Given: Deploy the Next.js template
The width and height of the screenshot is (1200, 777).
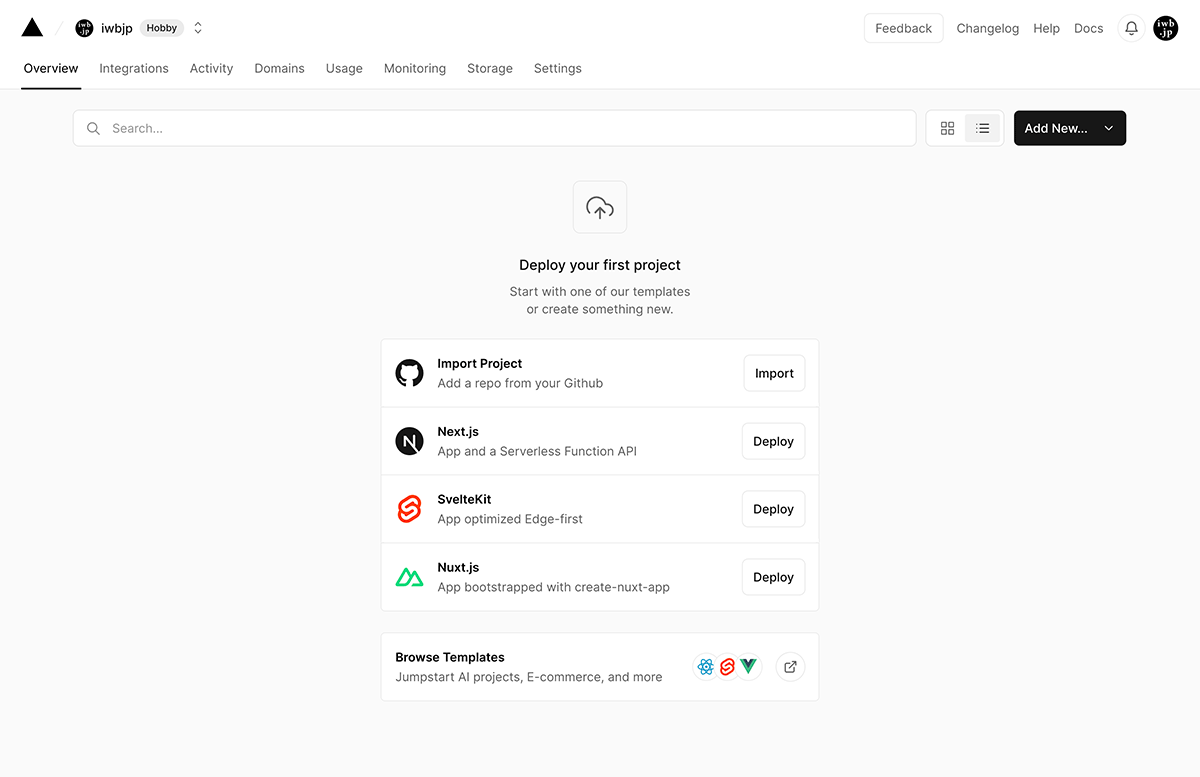Looking at the screenshot, I should point(773,441).
